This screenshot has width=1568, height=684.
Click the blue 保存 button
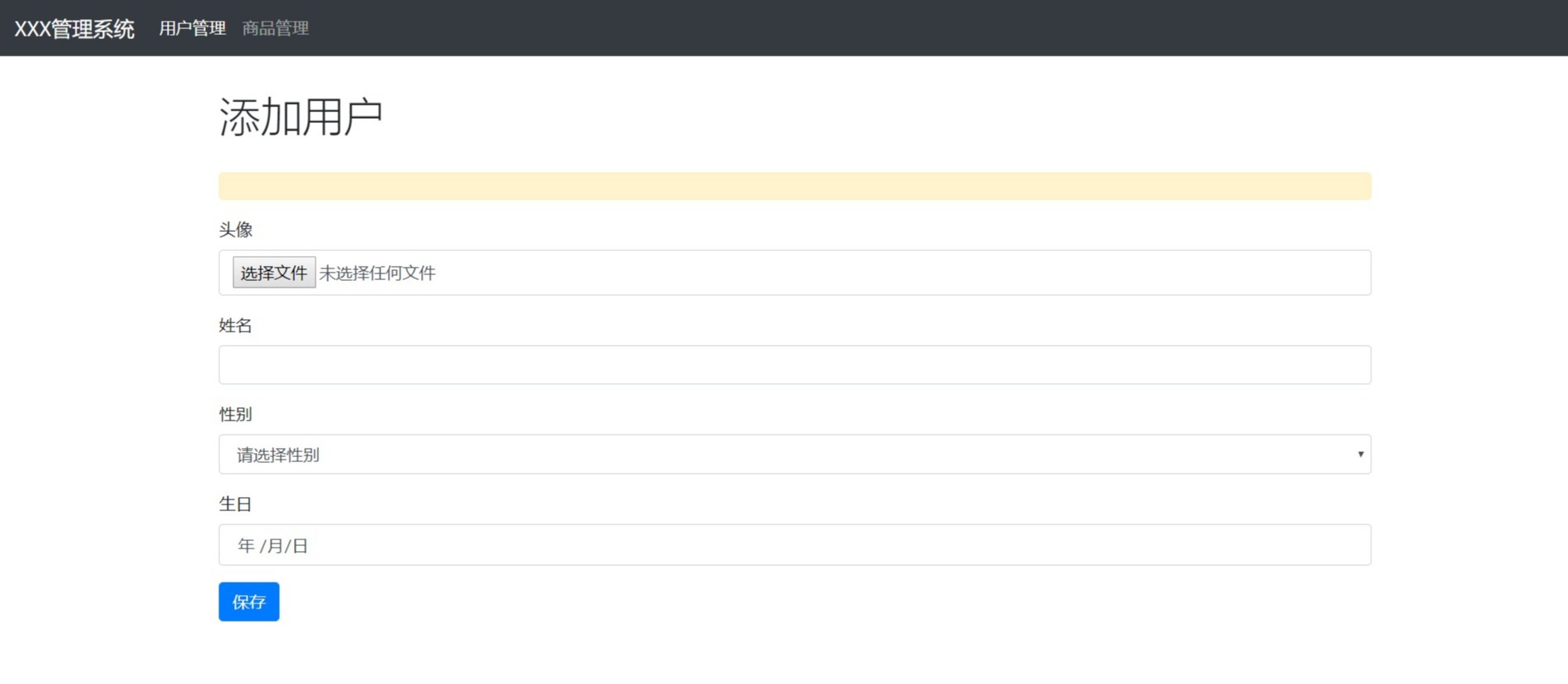[249, 602]
